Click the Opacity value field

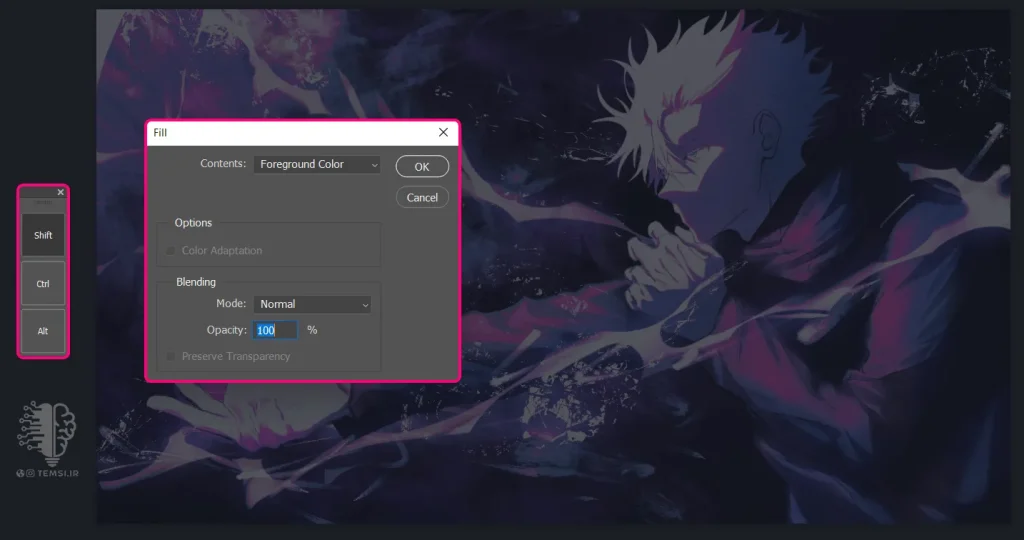[275, 330]
